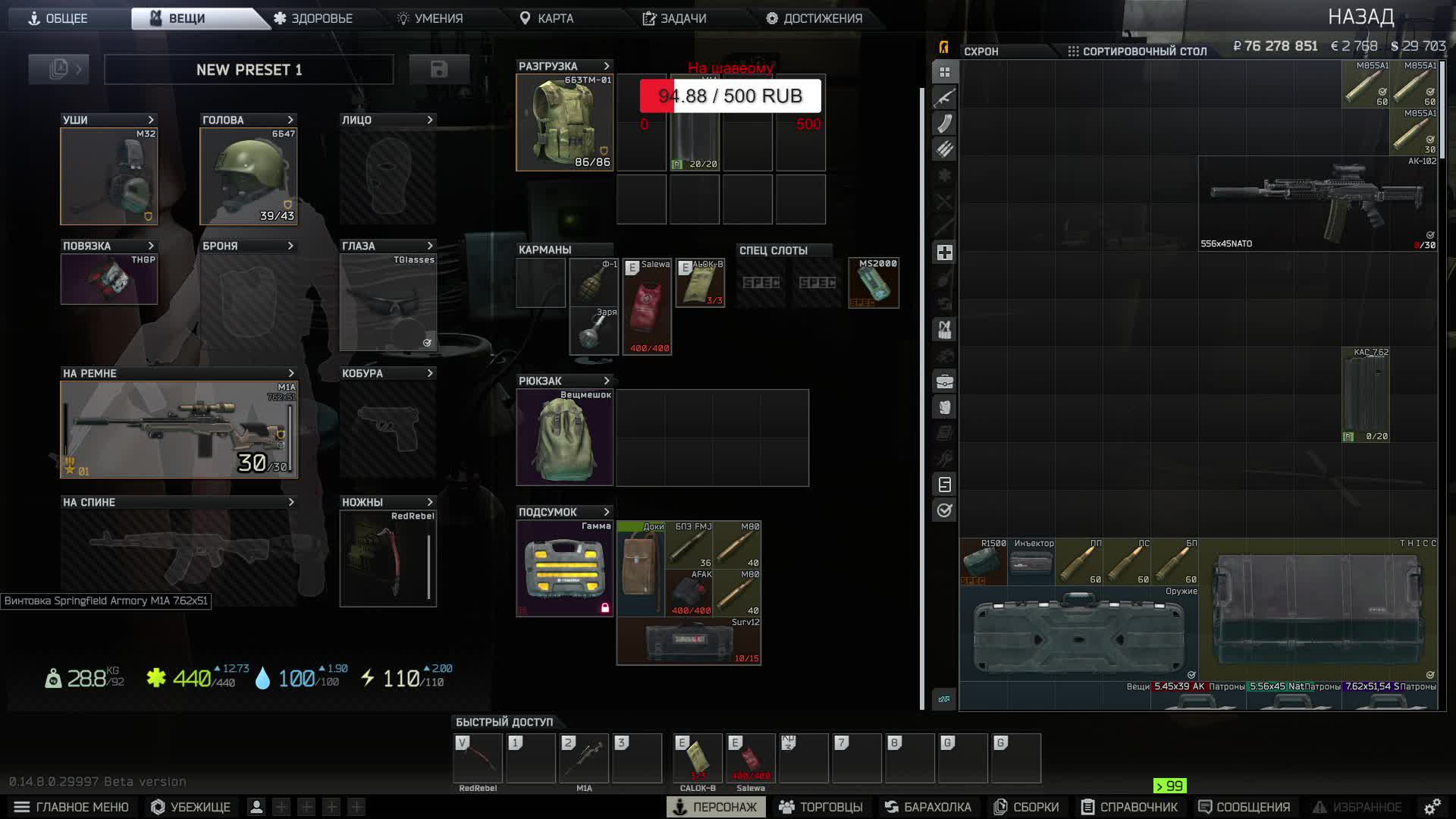Select the melee weapons knife filter icon
Image resolution: width=1456 pixels, height=819 pixels.
tap(944, 201)
